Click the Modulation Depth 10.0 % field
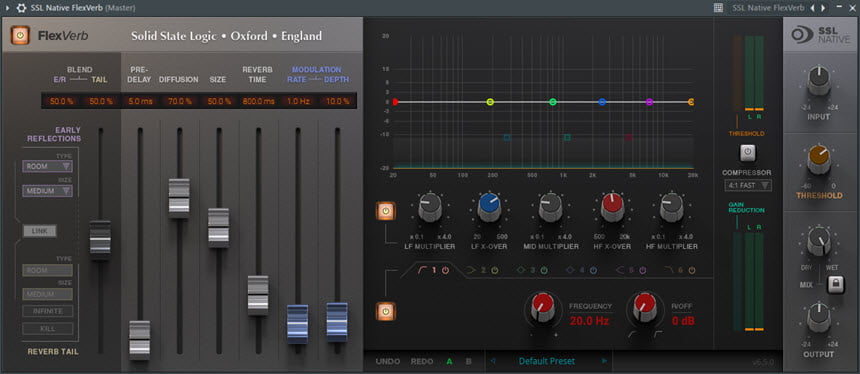The height and width of the screenshot is (374, 860). (x=337, y=101)
